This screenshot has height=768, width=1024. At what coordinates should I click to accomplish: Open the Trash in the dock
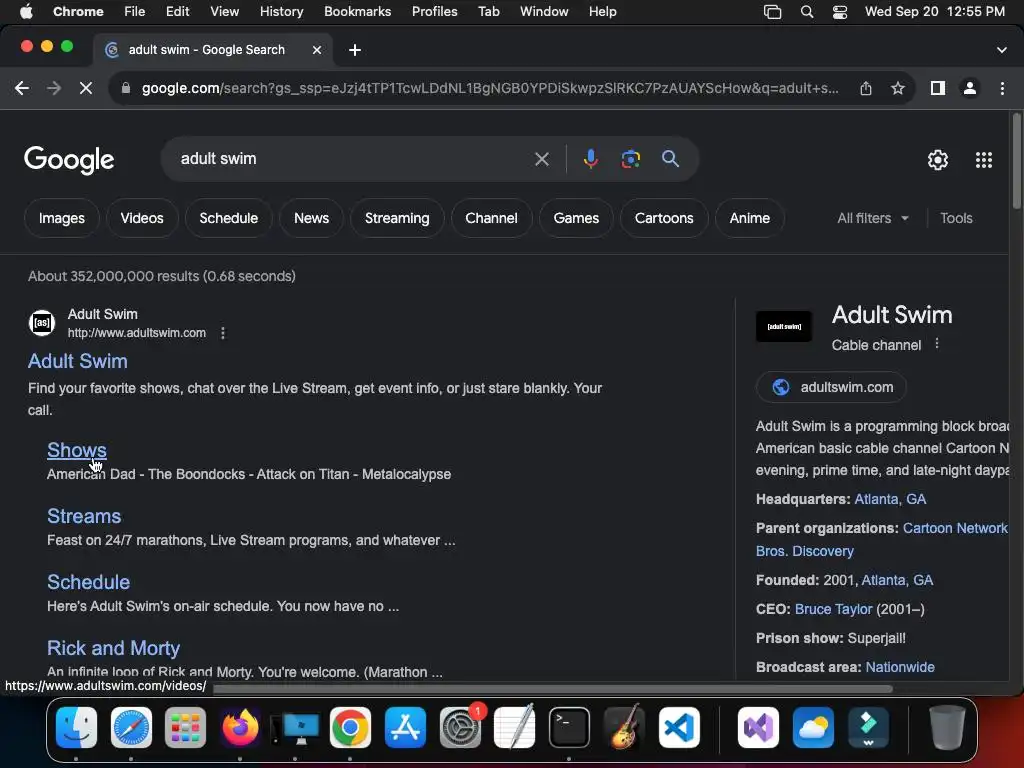(x=947, y=727)
